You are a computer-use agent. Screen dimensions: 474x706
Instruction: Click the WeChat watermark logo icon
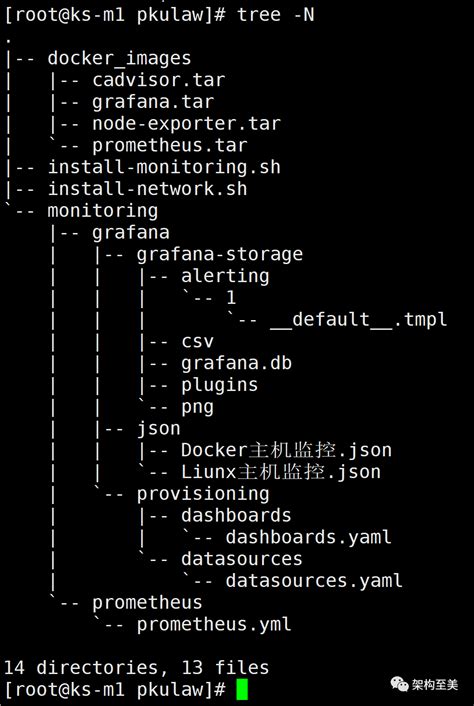pos(399,685)
